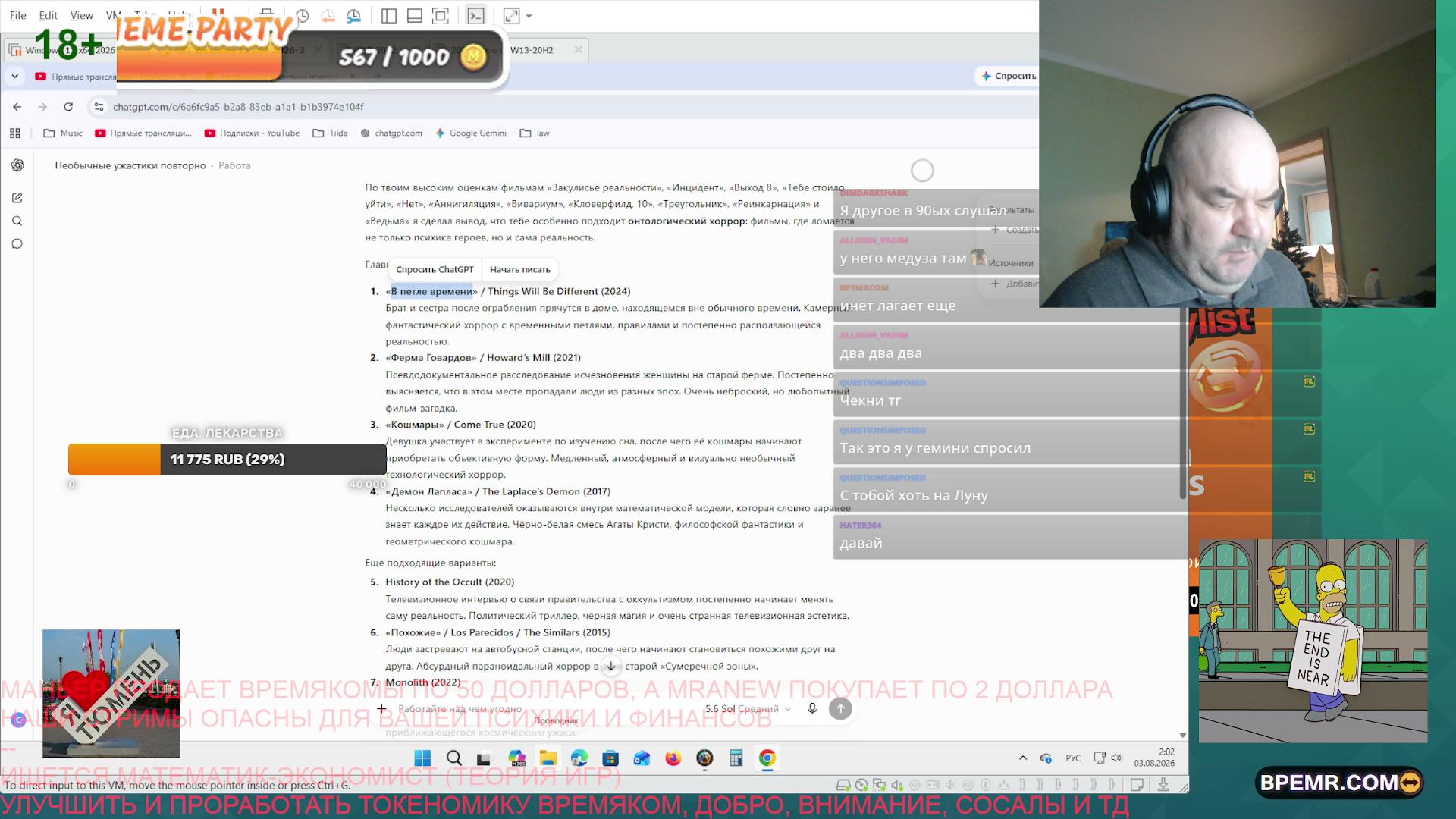The width and height of the screenshot is (1456, 819).
Task: Toggle the console view icon
Action: (x=475, y=15)
